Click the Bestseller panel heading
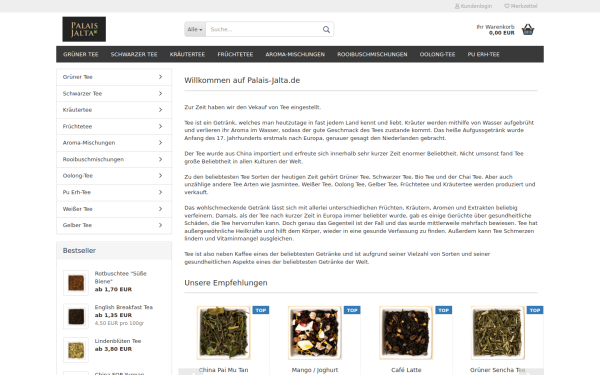The image size is (600, 375). click(114, 251)
